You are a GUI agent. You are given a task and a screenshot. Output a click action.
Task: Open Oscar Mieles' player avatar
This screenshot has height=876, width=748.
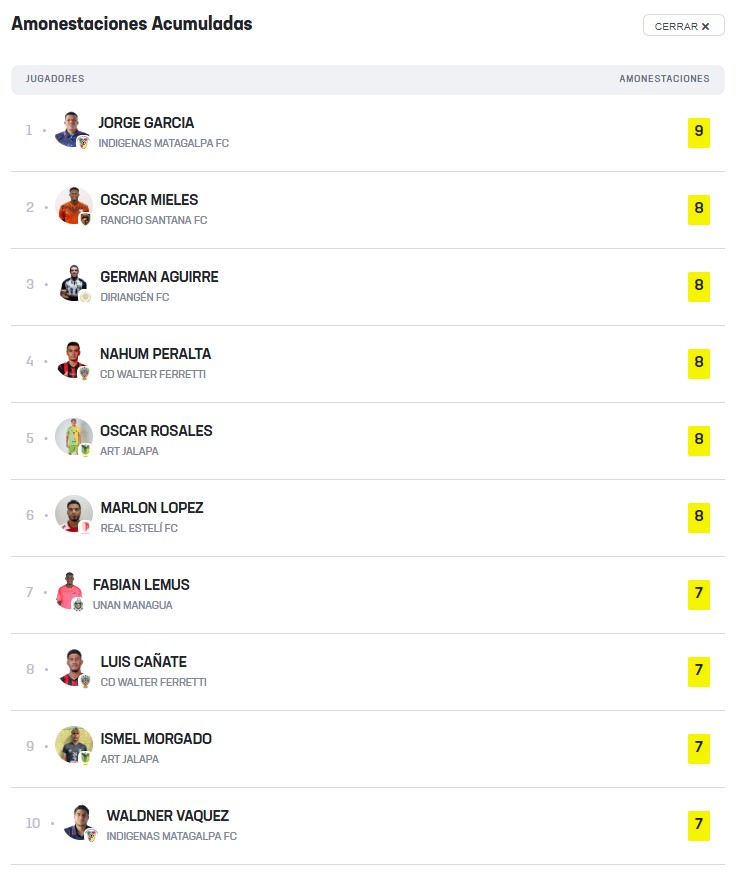coord(74,207)
